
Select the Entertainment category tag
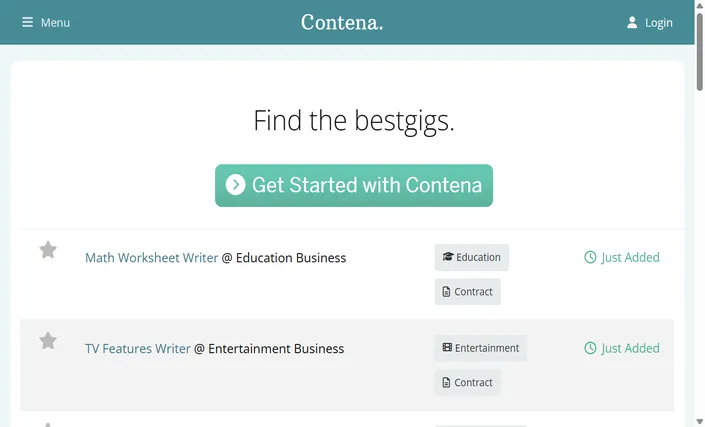pos(481,348)
